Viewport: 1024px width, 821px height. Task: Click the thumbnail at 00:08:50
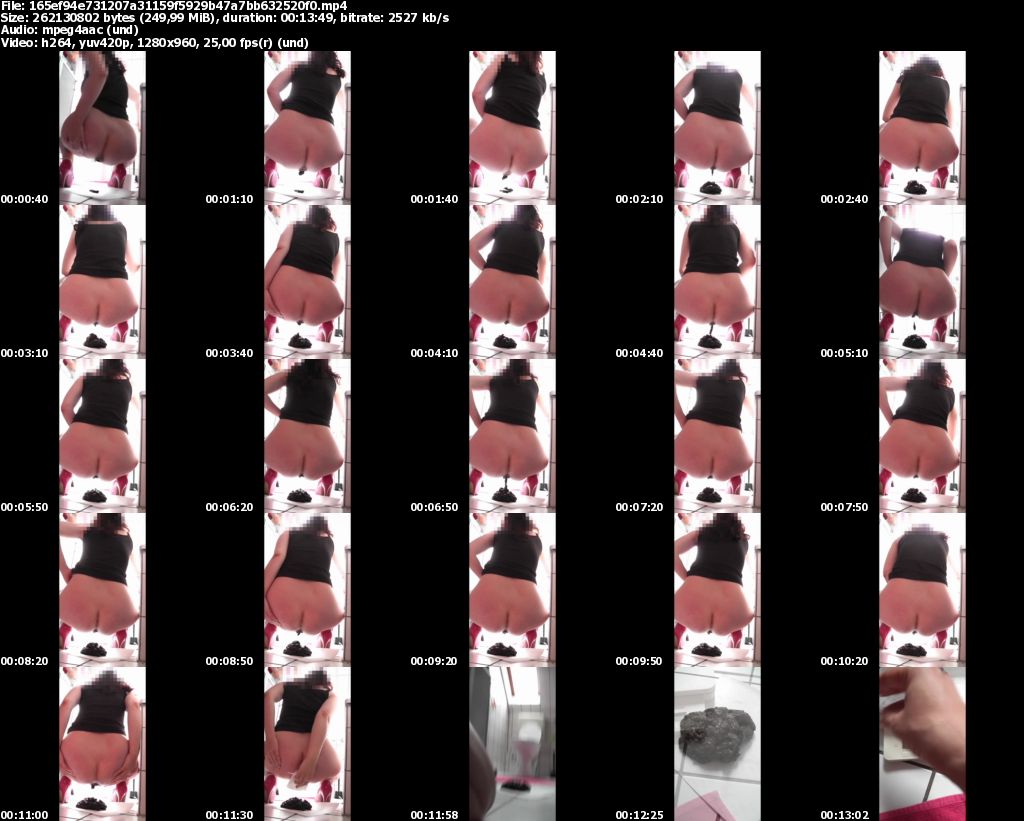pos(307,589)
